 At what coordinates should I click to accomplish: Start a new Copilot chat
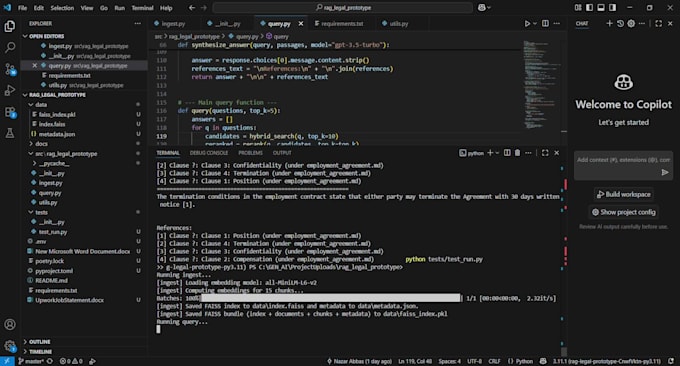(609, 23)
